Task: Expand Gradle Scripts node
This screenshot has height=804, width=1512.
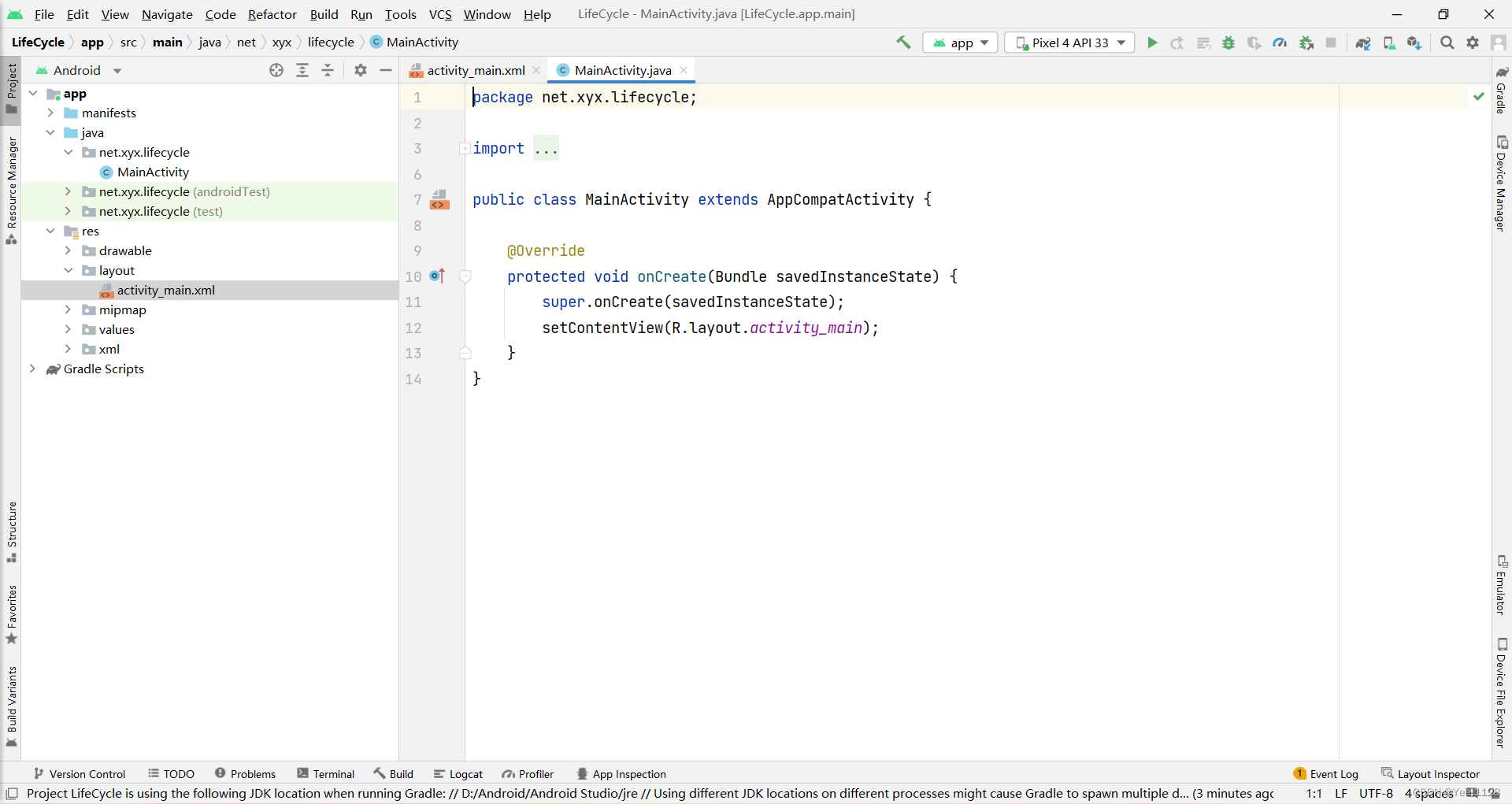Action: pos(33,369)
